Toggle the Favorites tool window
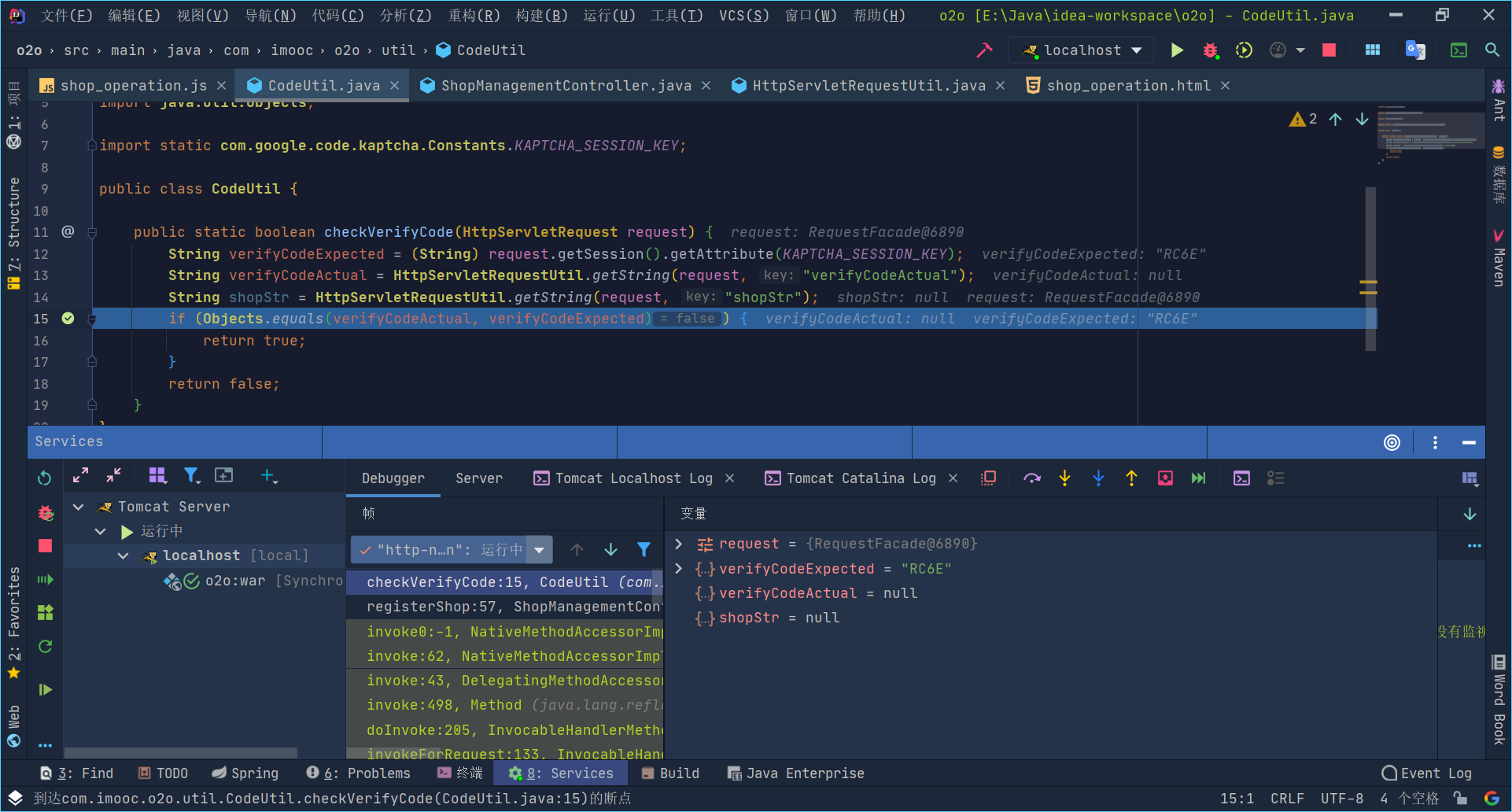The height and width of the screenshot is (812, 1512). 13,622
